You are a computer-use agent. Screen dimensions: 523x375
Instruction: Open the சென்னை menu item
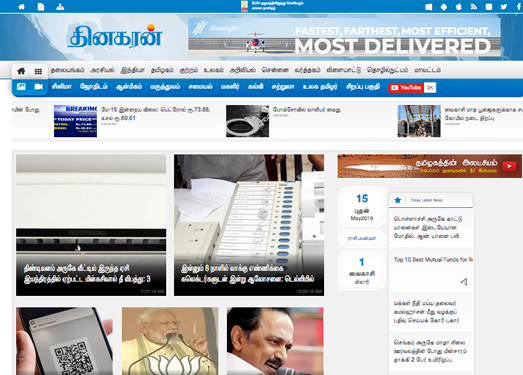[x=275, y=70]
